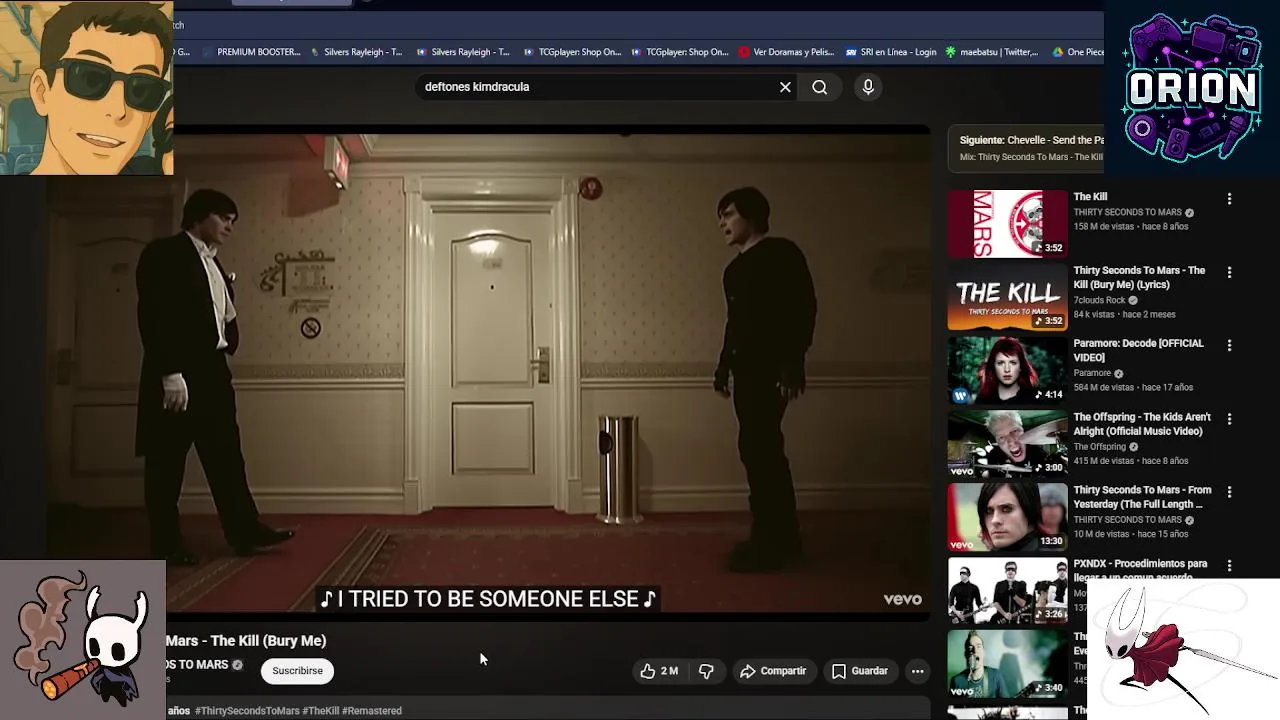1280x720 pixels.
Task: Open the 'maebatsu | Twitter' bookmark
Action: click(992, 52)
